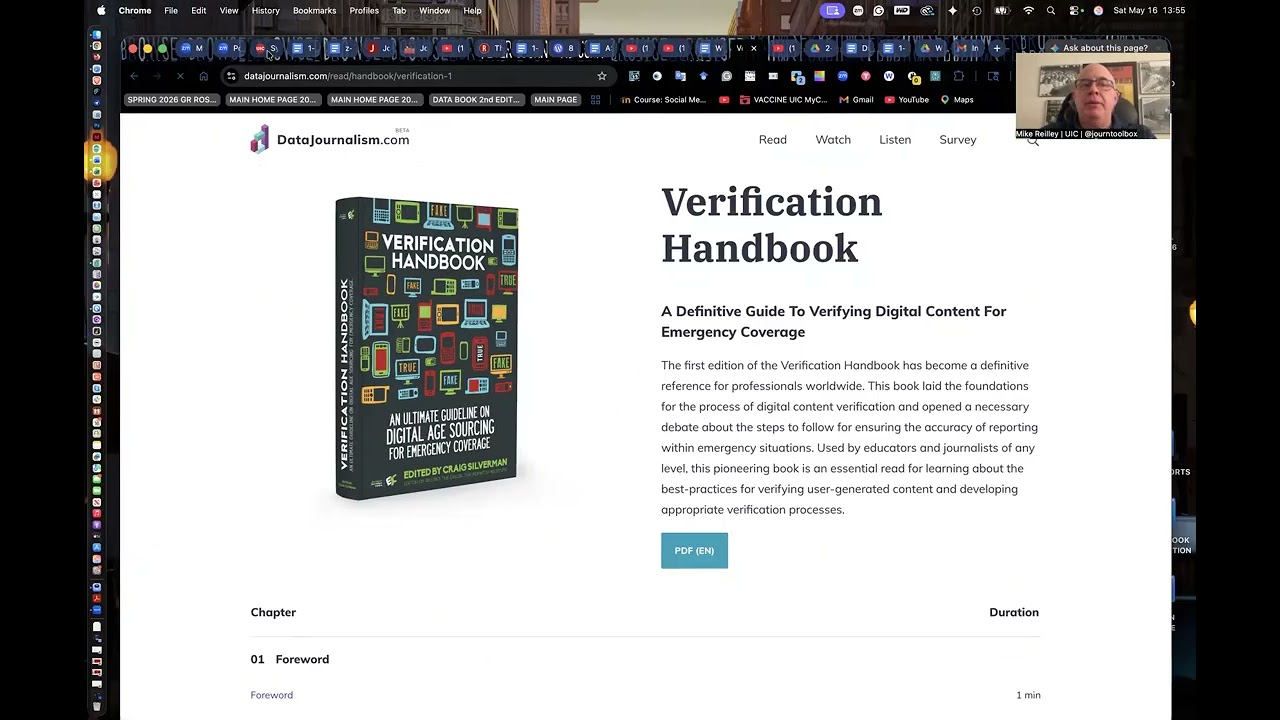
Task: Click the Time Machine menu bar icon
Action: point(977,10)
